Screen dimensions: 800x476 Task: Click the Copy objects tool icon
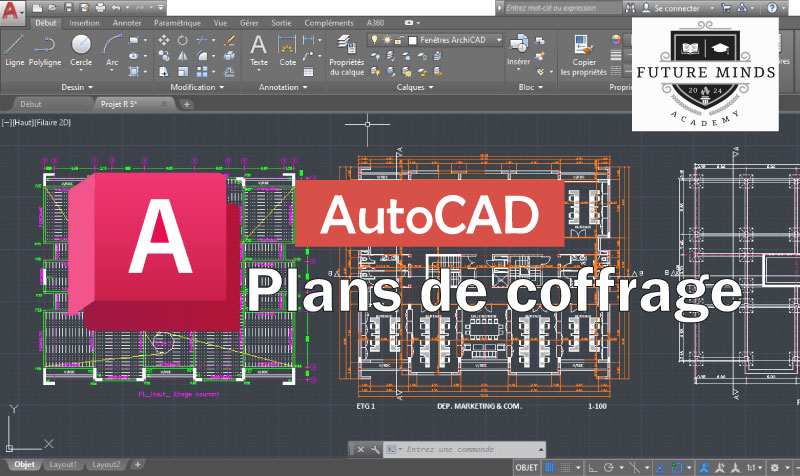pyautogui.click(x=164, y=56)
